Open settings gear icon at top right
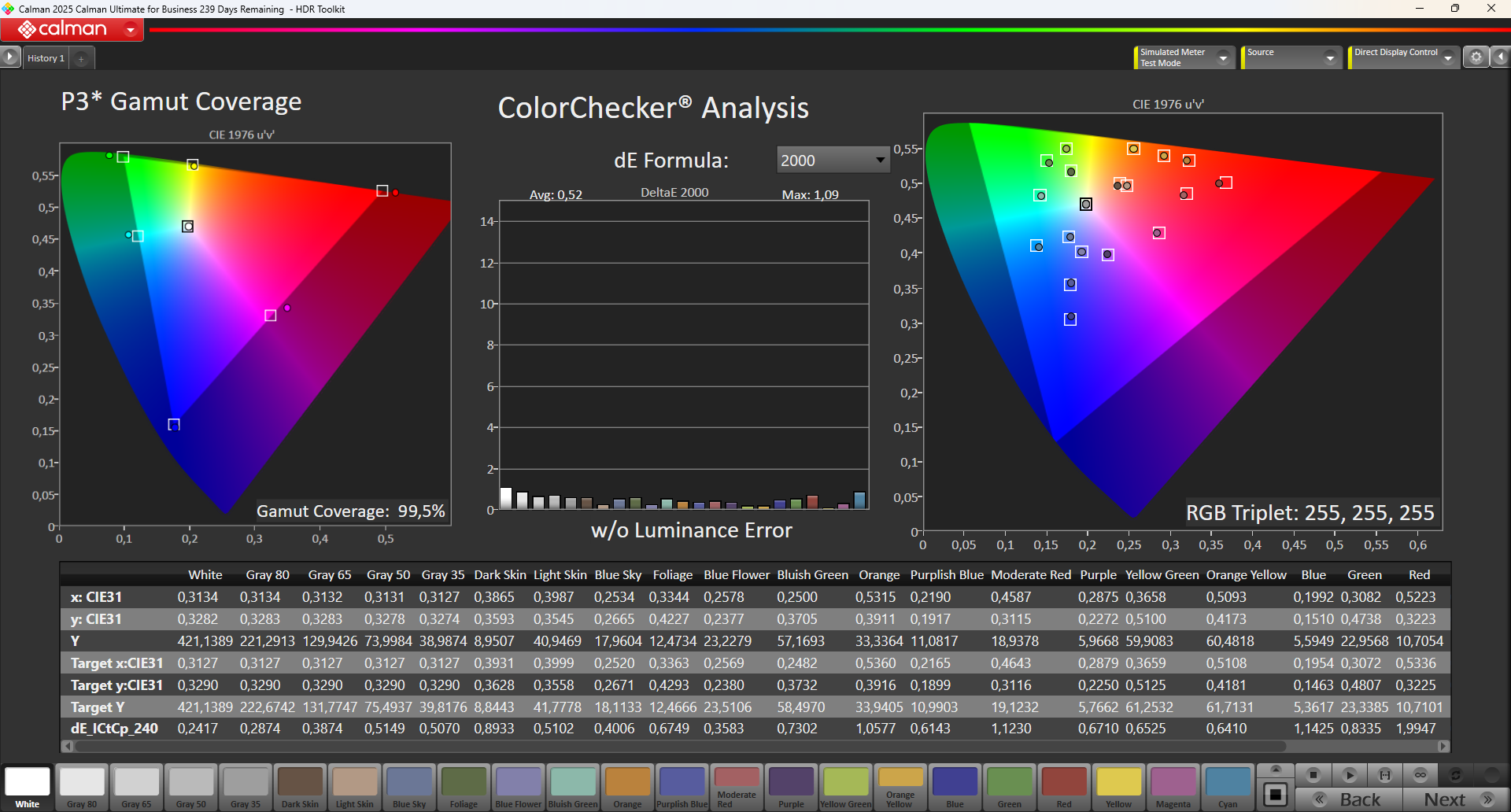1511x812 pixels. click(1476, 57)
